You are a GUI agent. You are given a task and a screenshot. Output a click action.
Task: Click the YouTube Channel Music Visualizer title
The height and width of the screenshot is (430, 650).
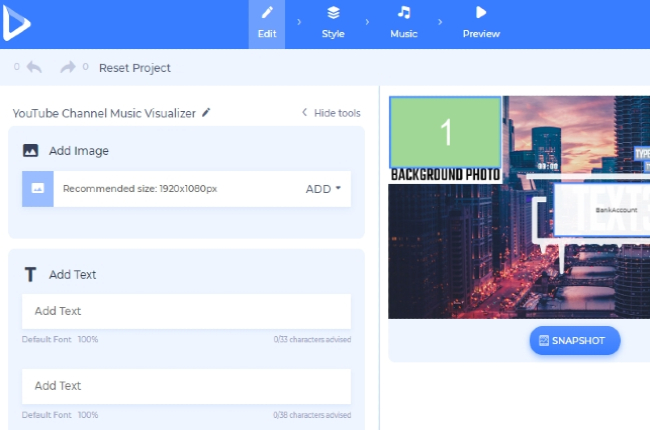tap(104, 113)
